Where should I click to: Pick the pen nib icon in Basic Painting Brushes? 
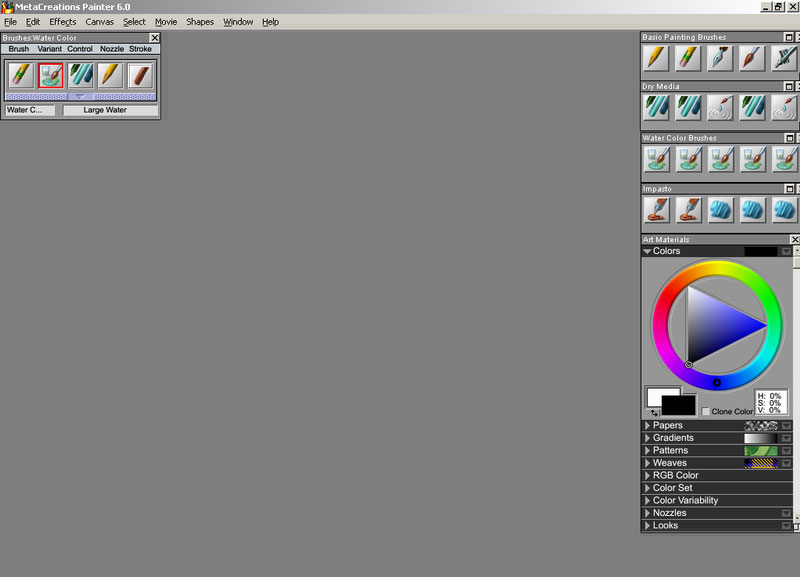(x=720, y=58)
